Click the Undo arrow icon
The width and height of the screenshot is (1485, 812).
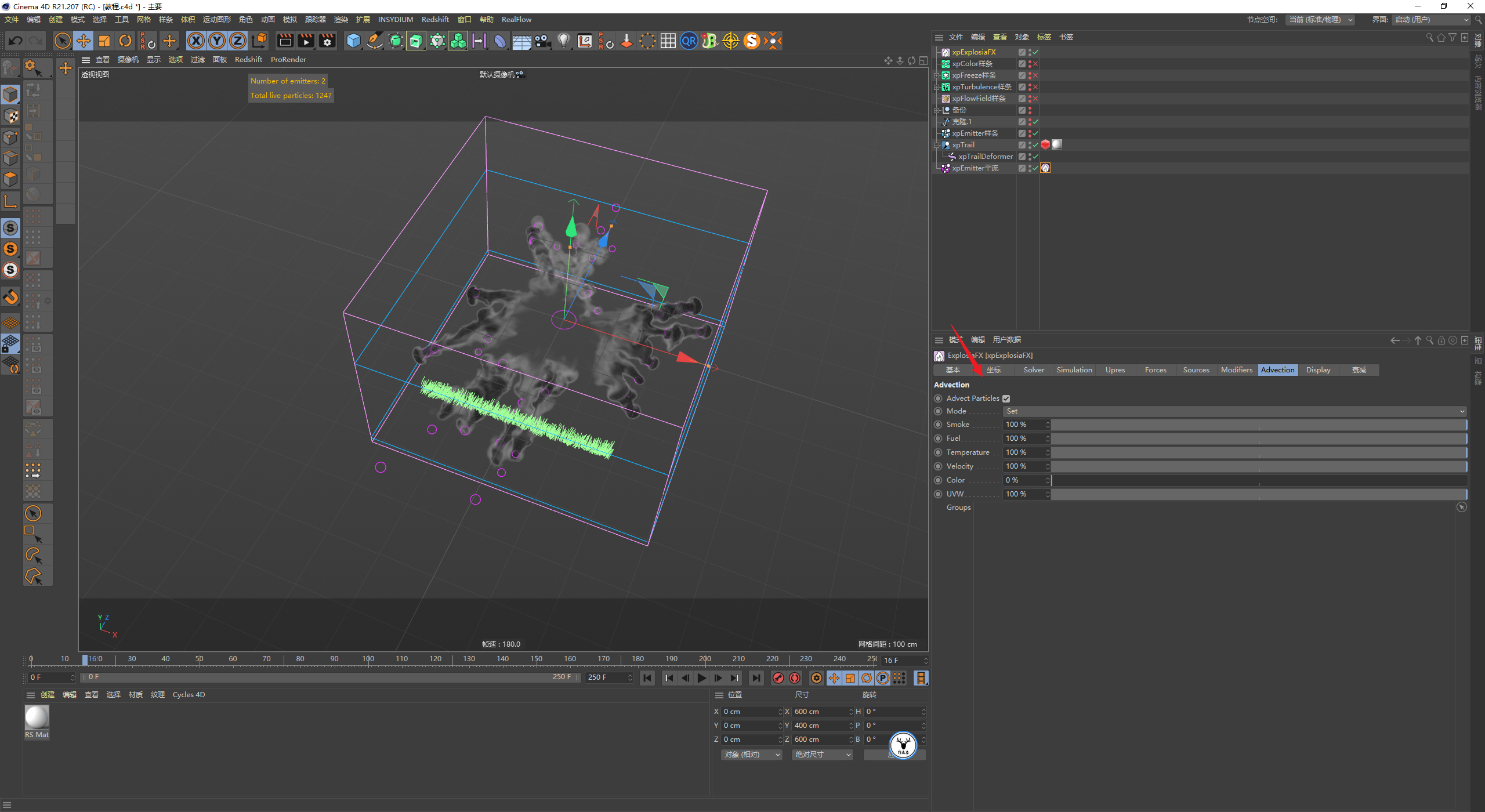(16, 41)
